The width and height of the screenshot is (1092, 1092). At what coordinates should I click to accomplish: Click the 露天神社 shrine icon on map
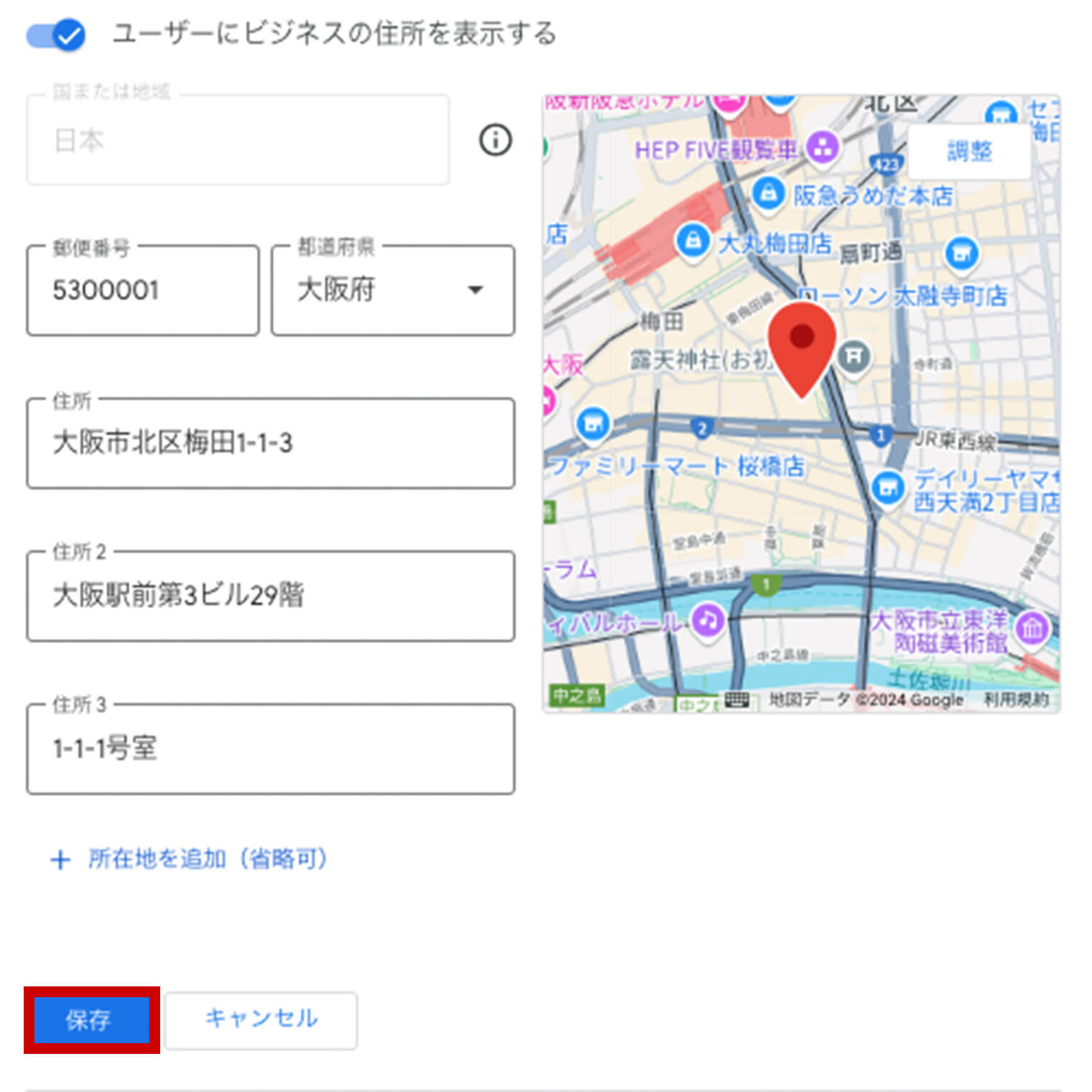coord(853,356)
